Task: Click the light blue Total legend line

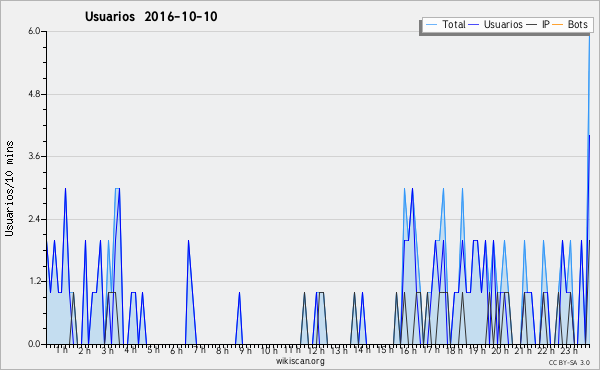Action: click(431, 25)
